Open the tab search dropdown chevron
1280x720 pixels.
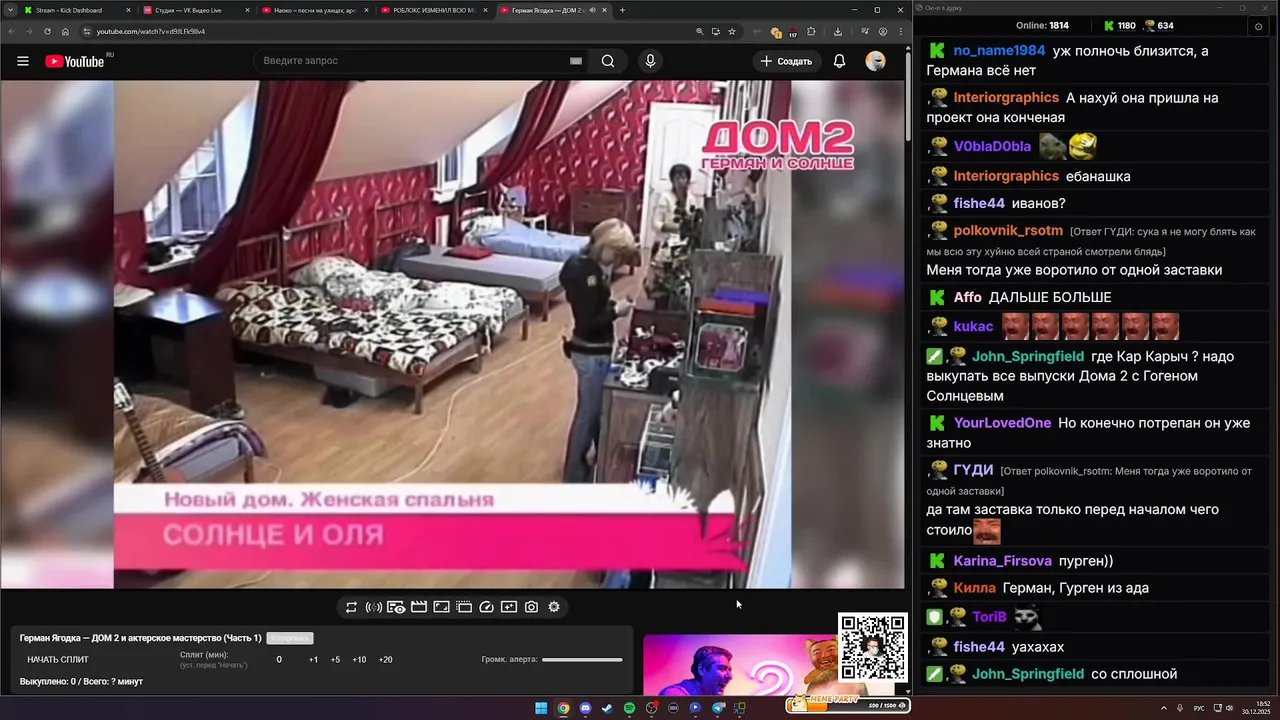click(x=9, y=10)
